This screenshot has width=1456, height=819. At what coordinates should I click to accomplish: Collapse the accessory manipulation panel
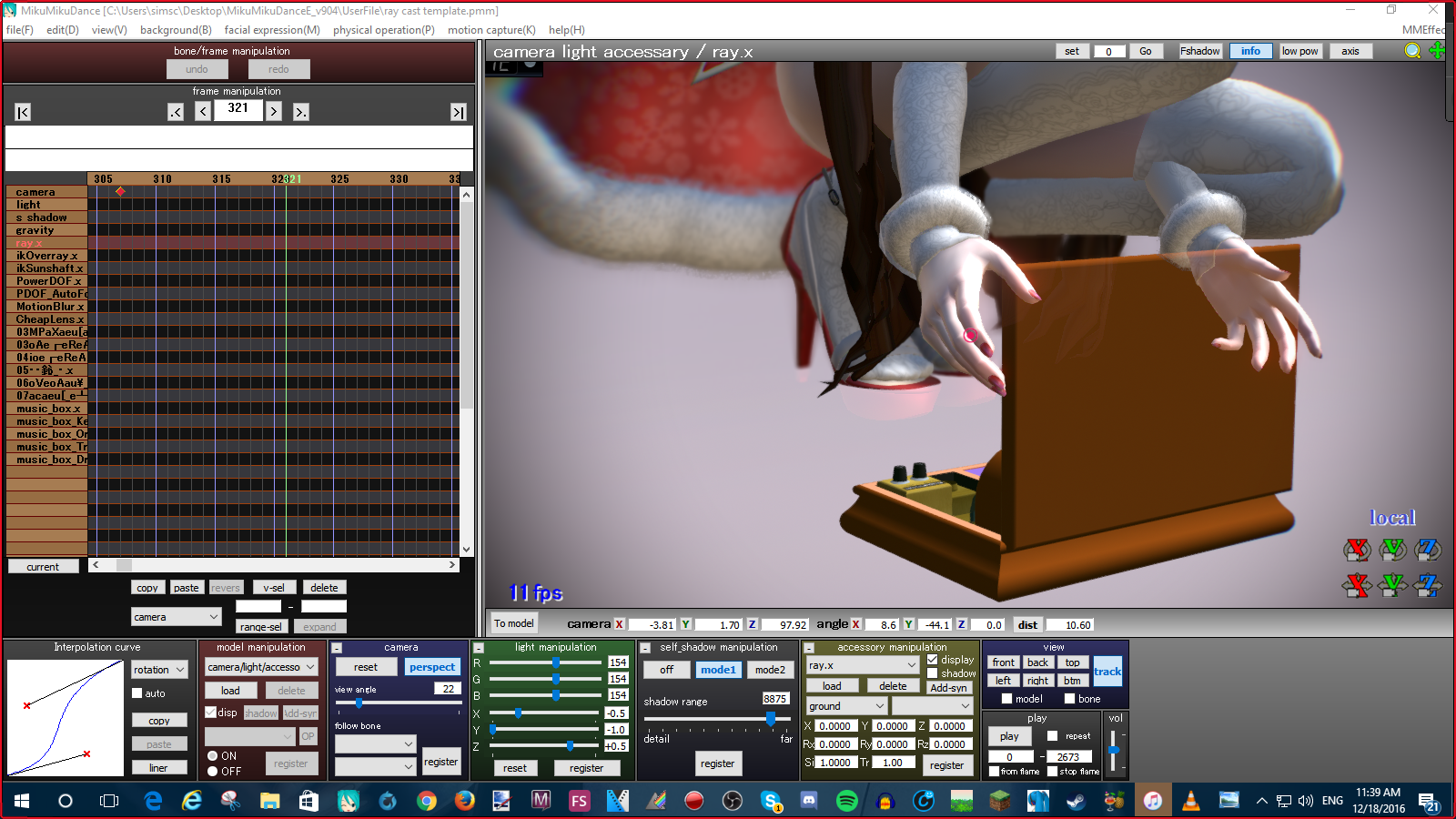809,648
